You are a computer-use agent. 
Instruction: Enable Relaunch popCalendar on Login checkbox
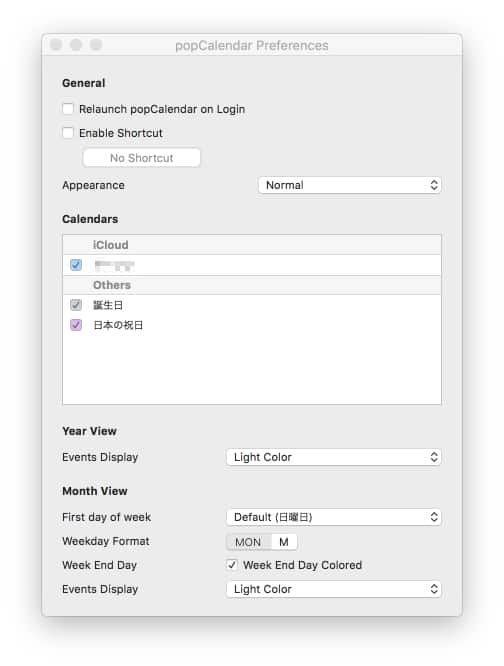[x=68, y=109]
